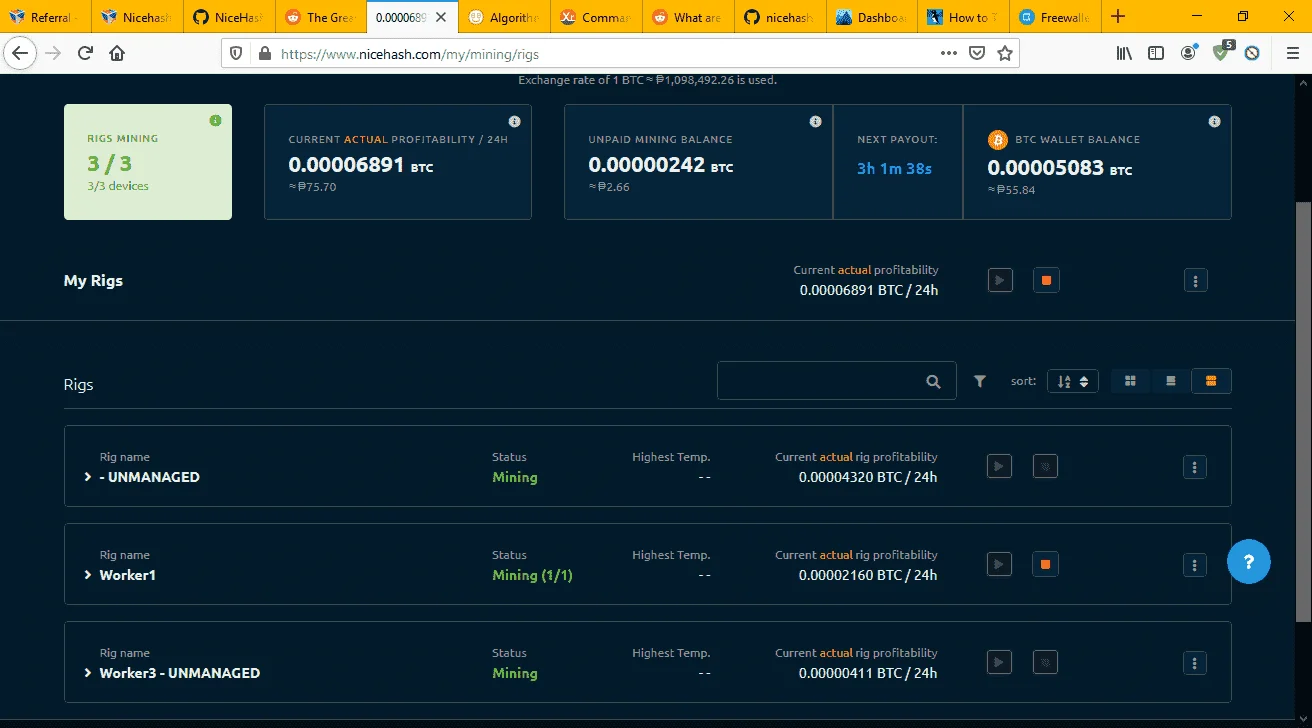Close the active 0.0000689 tab

[441, 17]
